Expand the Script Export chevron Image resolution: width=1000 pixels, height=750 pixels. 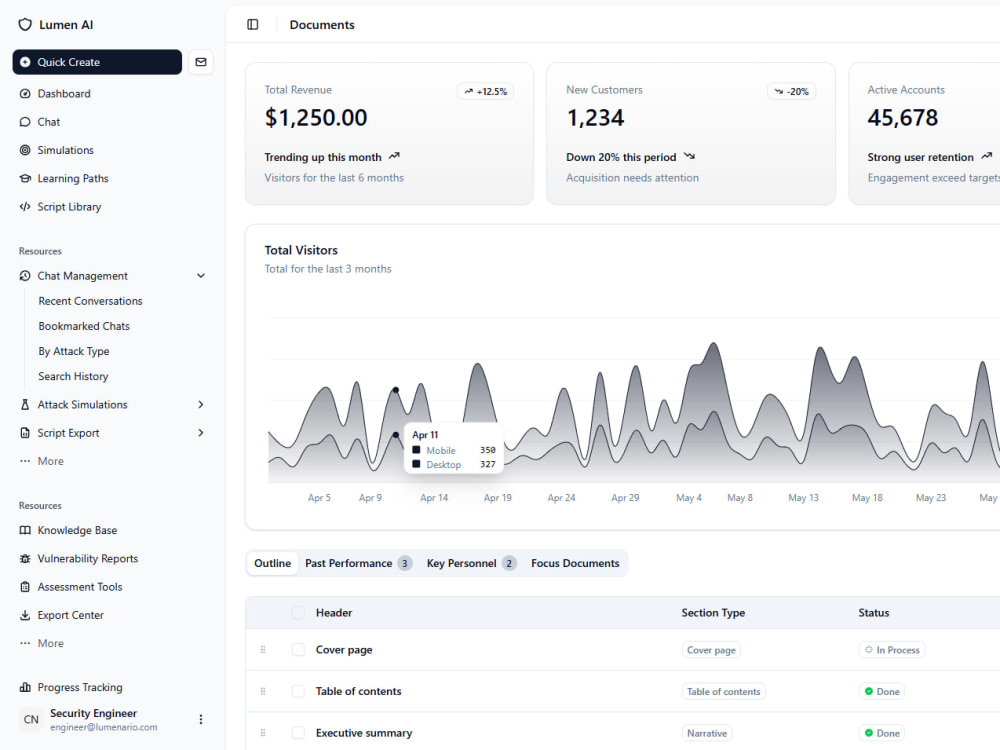point(201,433)
